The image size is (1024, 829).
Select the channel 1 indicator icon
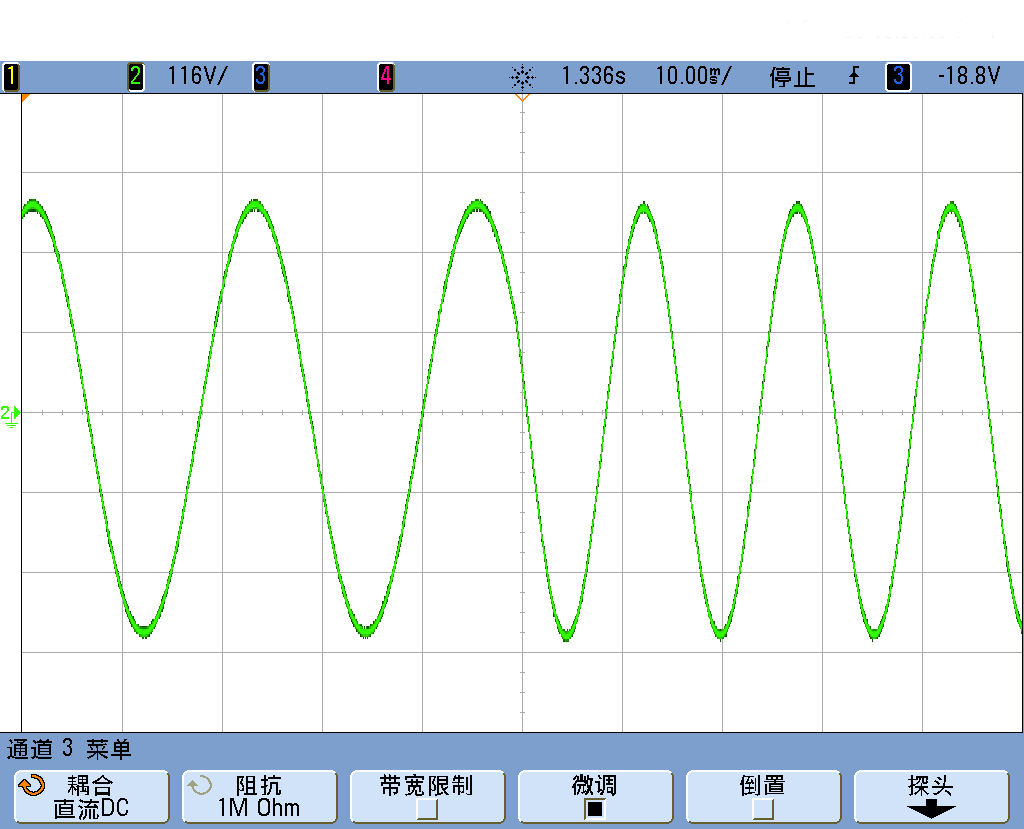(x=10, y=75)
